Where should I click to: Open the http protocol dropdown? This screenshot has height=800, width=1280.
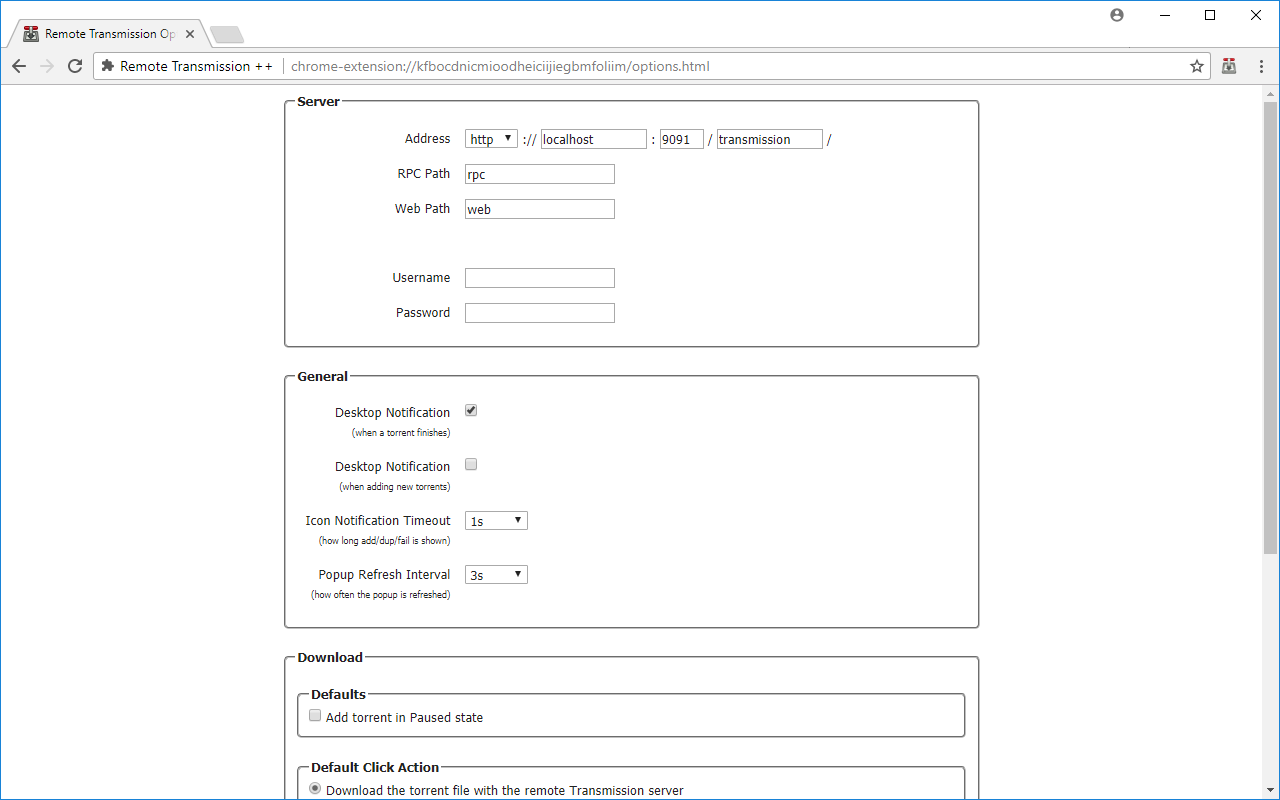(491, 139)
